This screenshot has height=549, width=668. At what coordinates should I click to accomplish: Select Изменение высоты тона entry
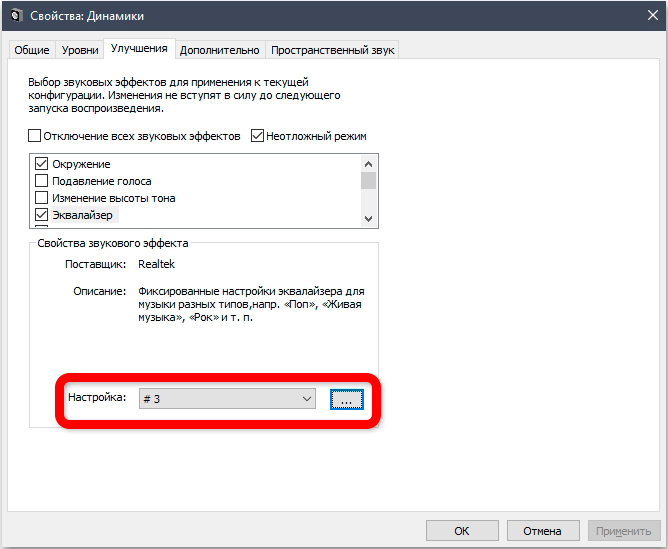pyautogui.click(x=114, y=198)
